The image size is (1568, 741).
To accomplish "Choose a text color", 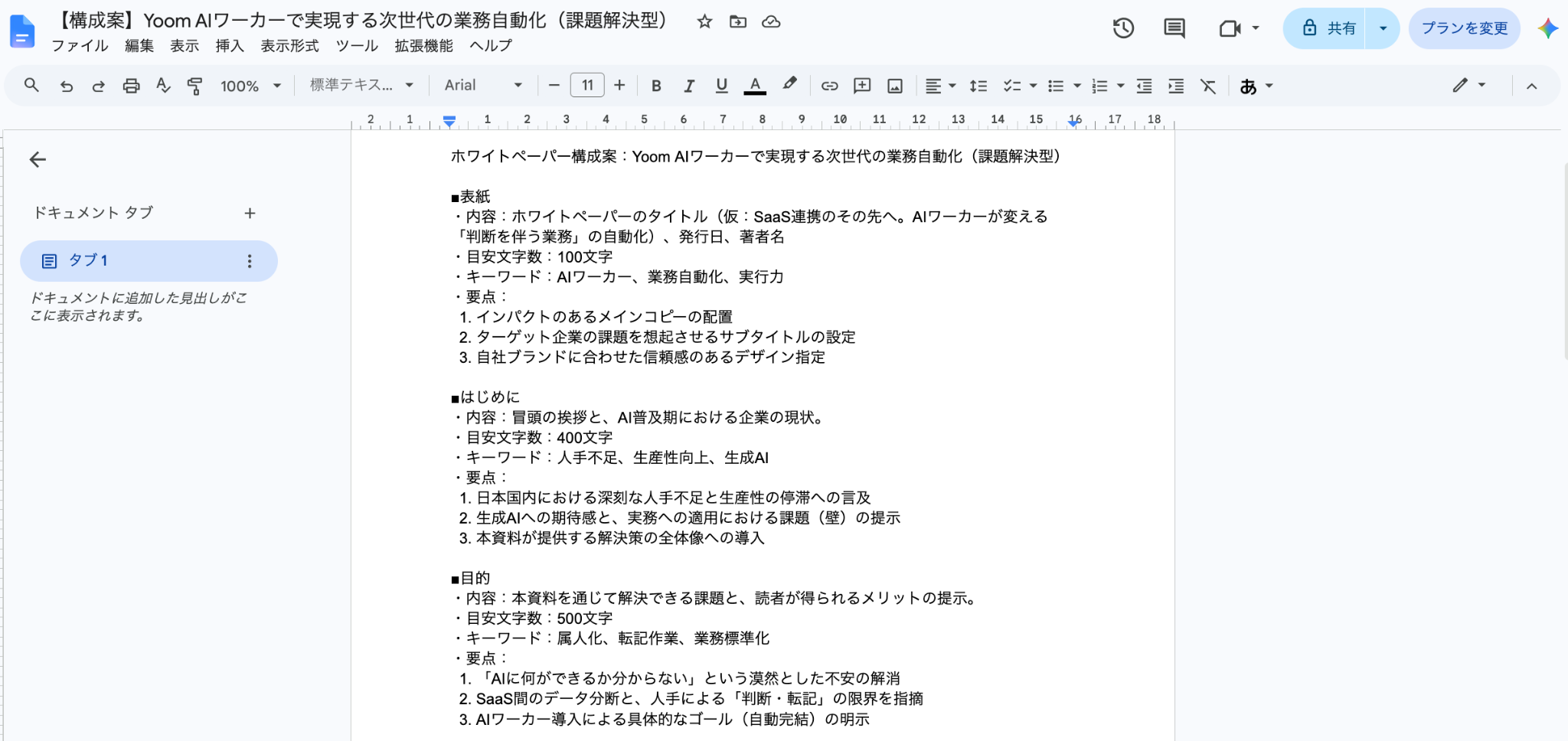I will [x=755, y=86].
